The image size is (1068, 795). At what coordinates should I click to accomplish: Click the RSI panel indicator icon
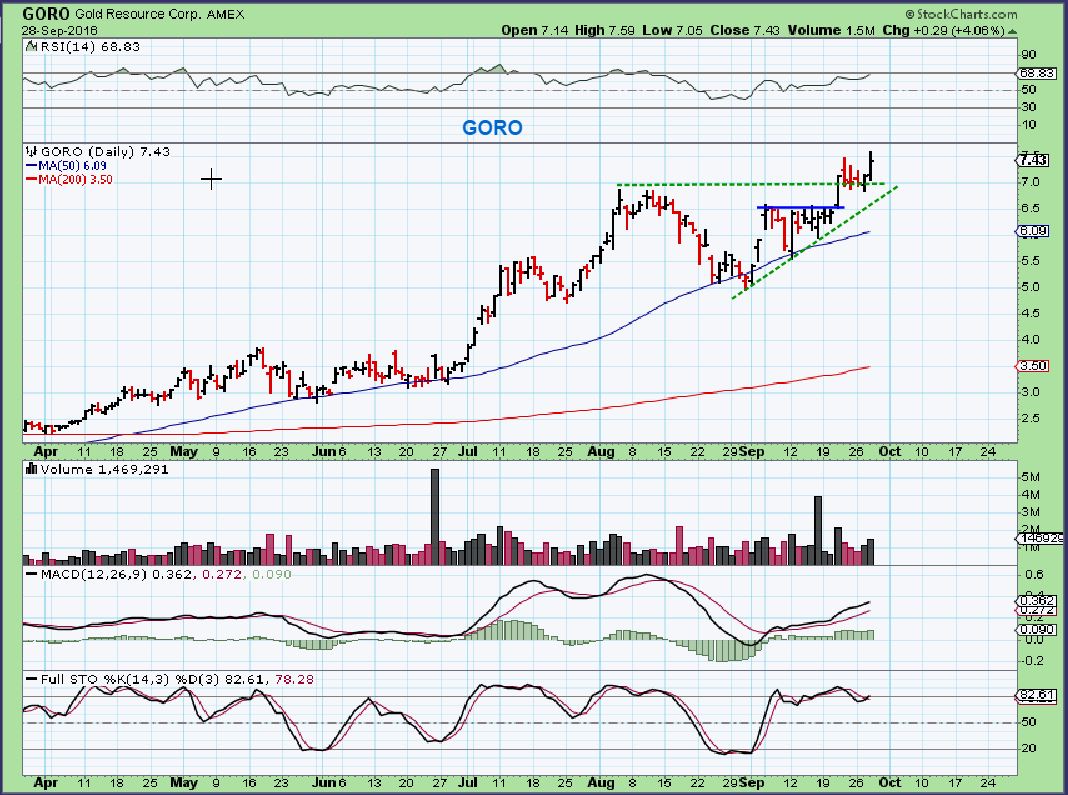31,46
